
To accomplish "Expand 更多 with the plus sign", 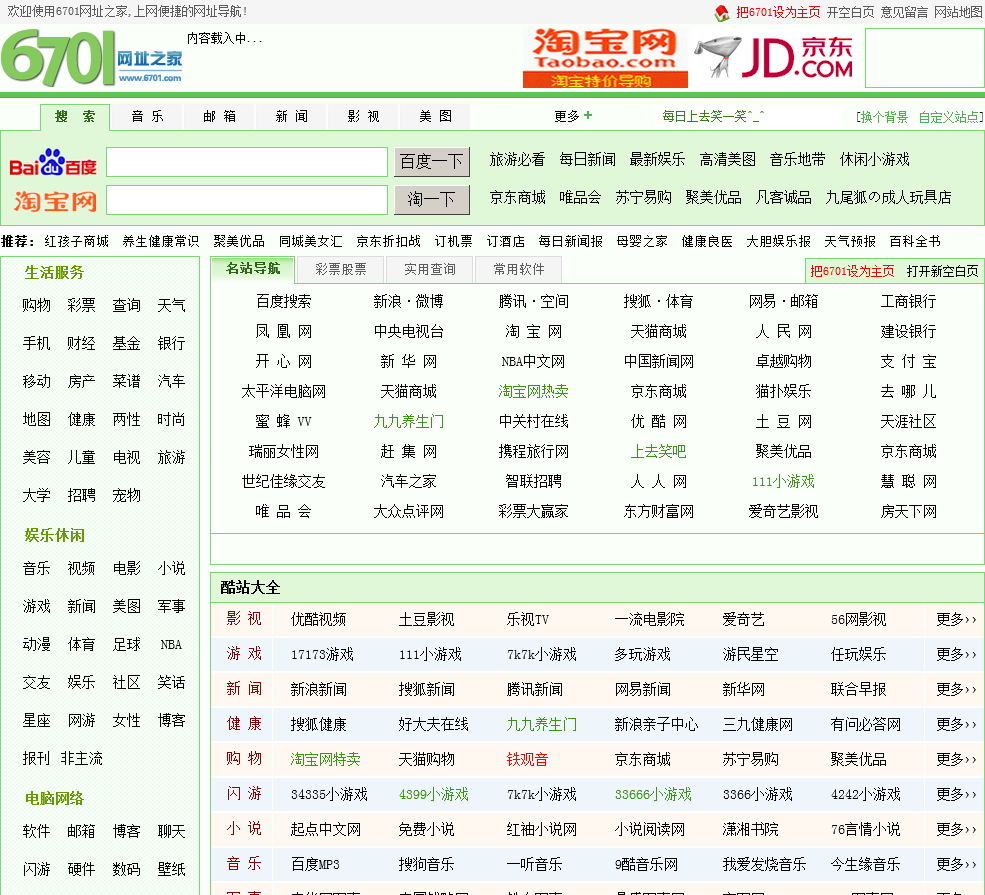I will point(573,116).
